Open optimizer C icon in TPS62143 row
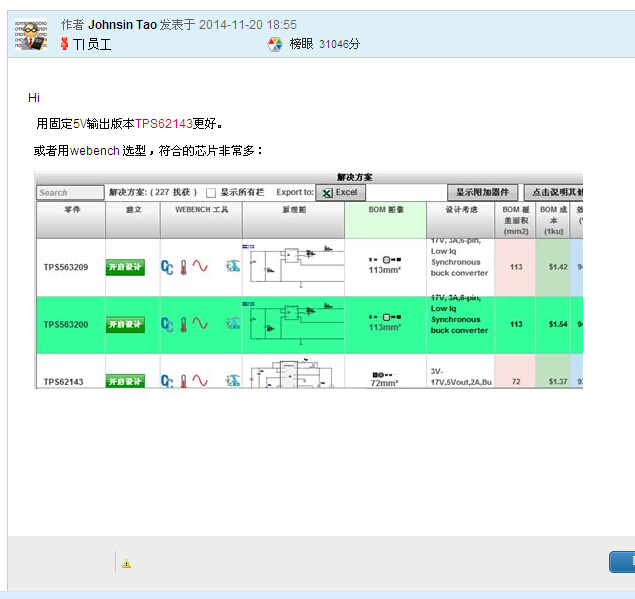 point(167,381)
